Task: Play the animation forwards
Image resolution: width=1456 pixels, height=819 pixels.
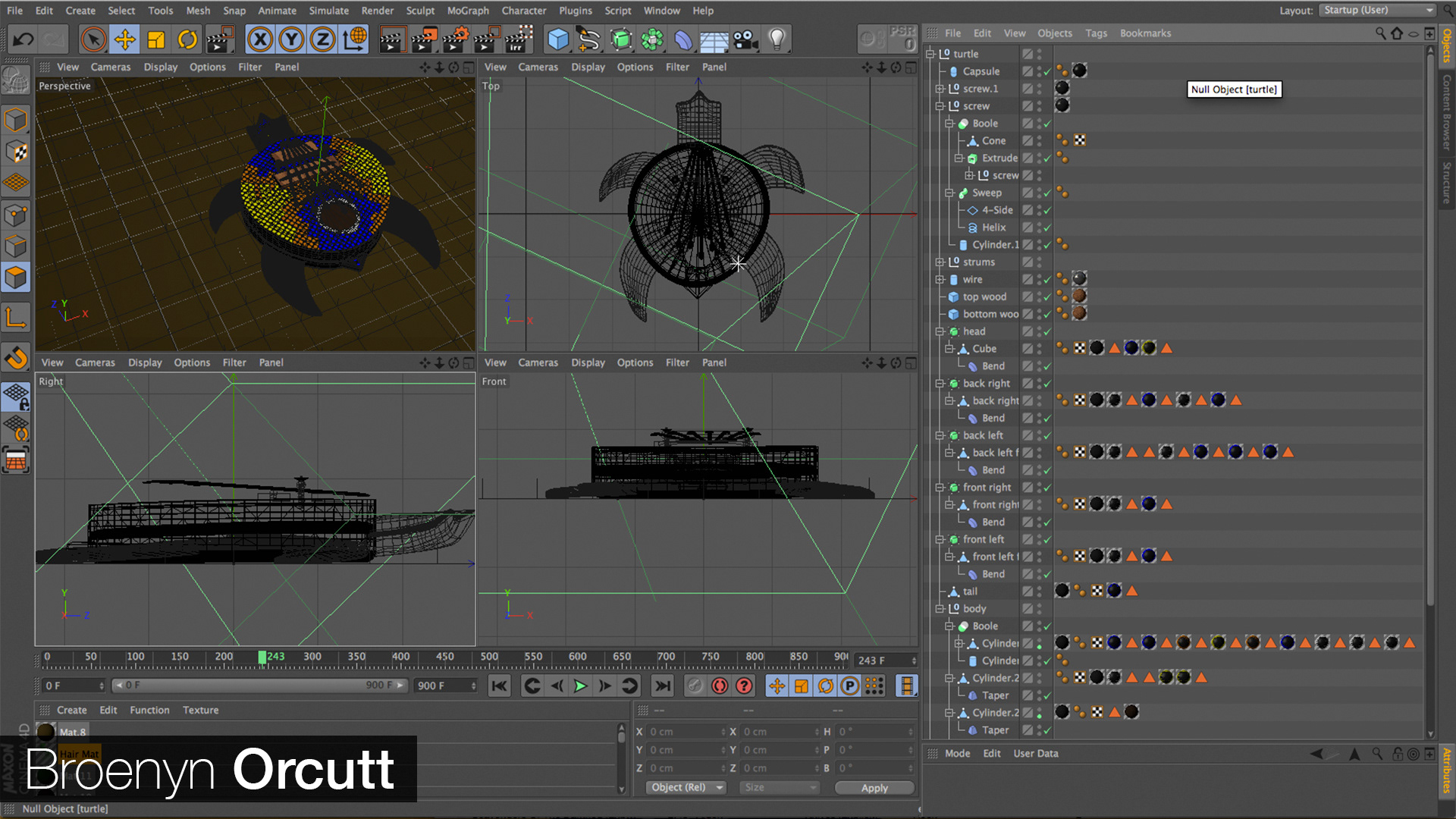Action: (x=580, y=686)
